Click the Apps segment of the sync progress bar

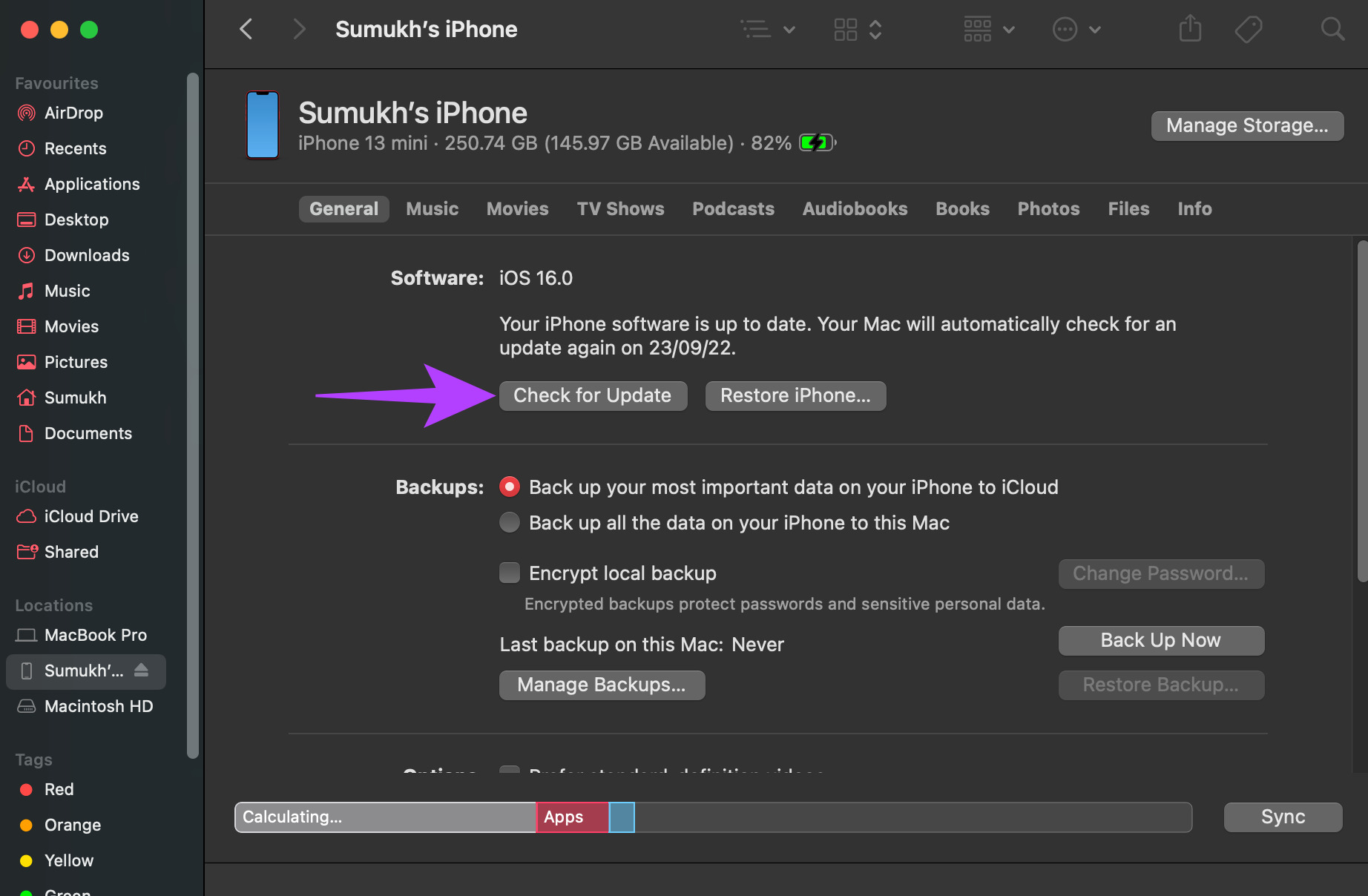(x=571, y=817)
